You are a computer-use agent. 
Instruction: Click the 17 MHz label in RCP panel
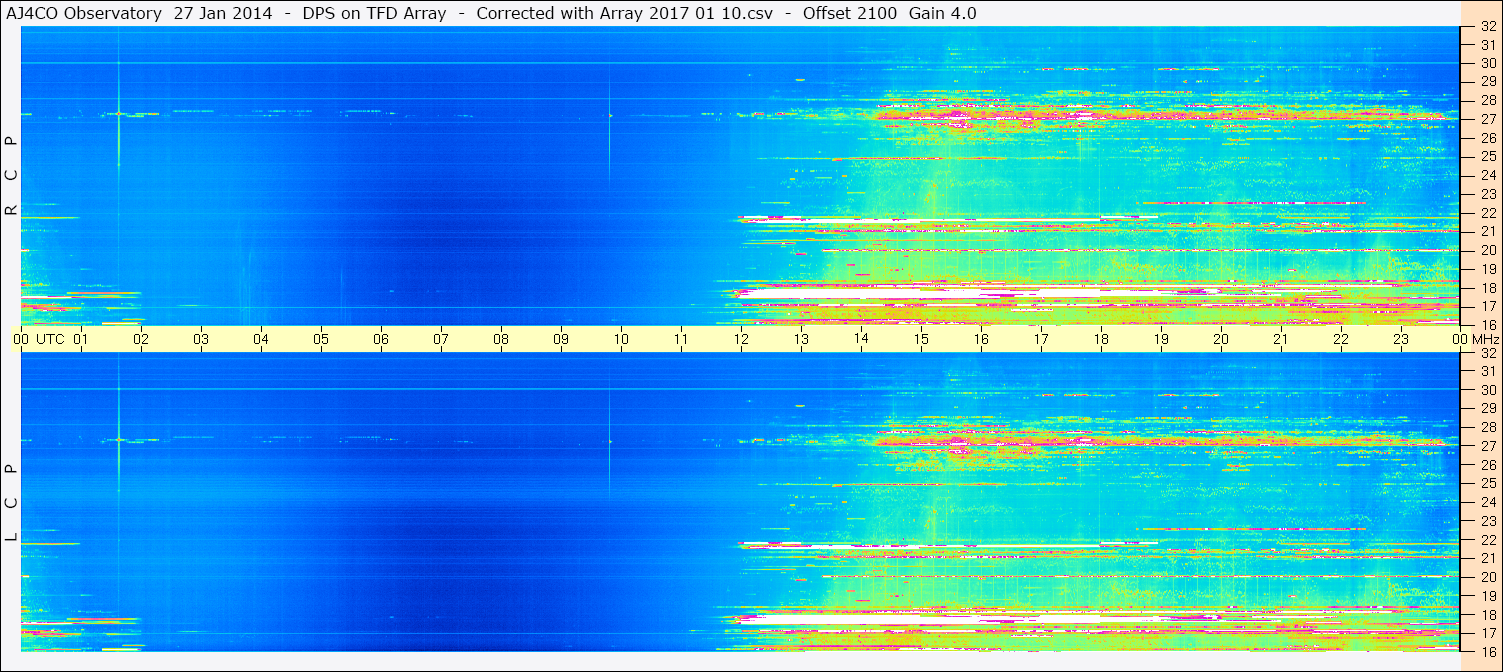(1488, 306)
